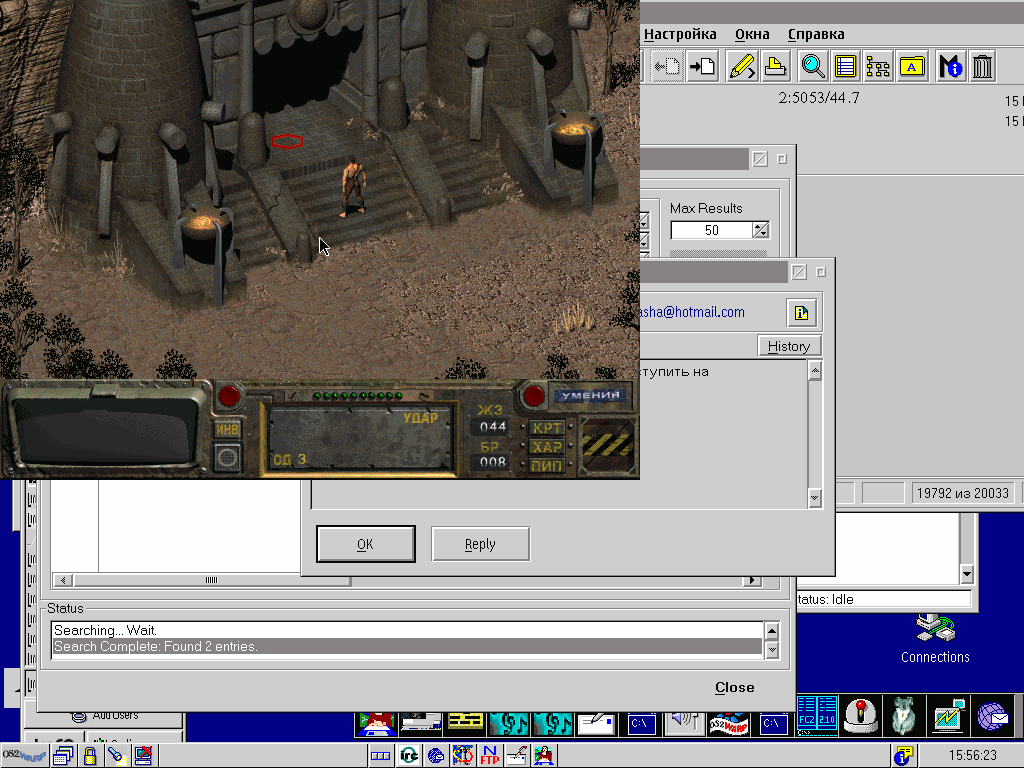This screenshot has width=1024, height=768.
Task: Open the Connections desktop icon
Action: [x=935, y=638]
